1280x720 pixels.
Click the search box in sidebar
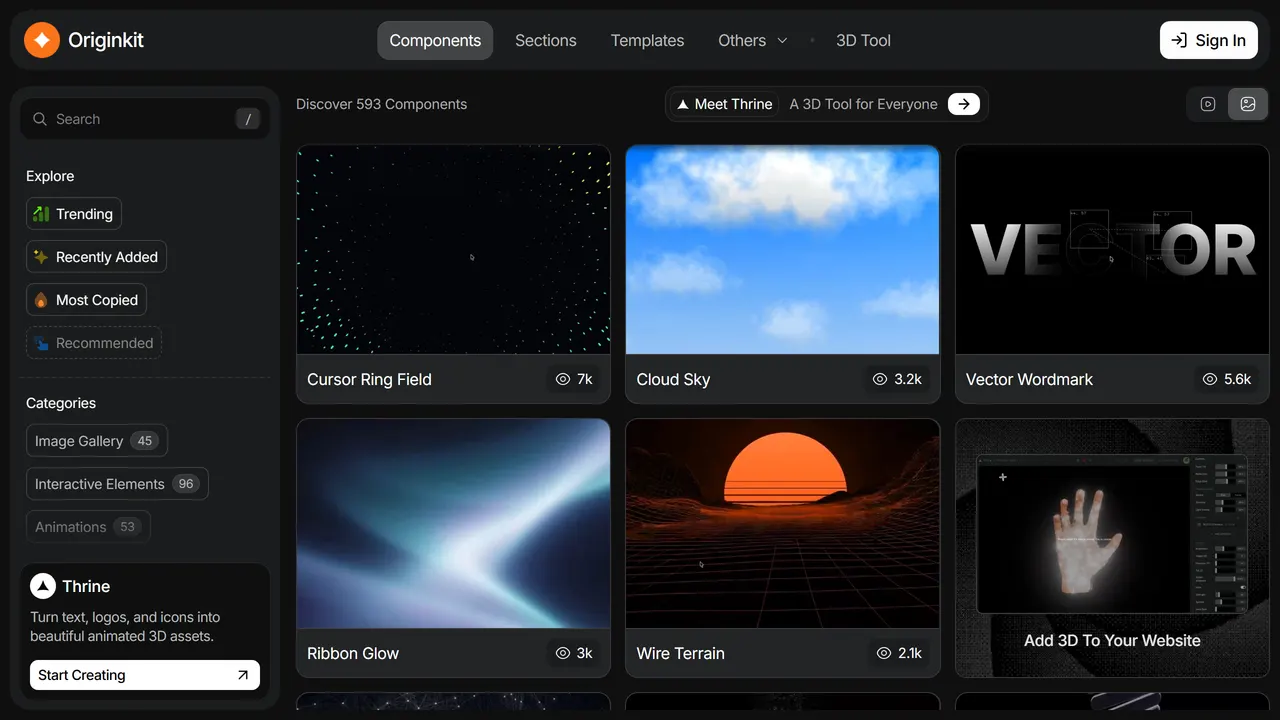coord(145,119)
